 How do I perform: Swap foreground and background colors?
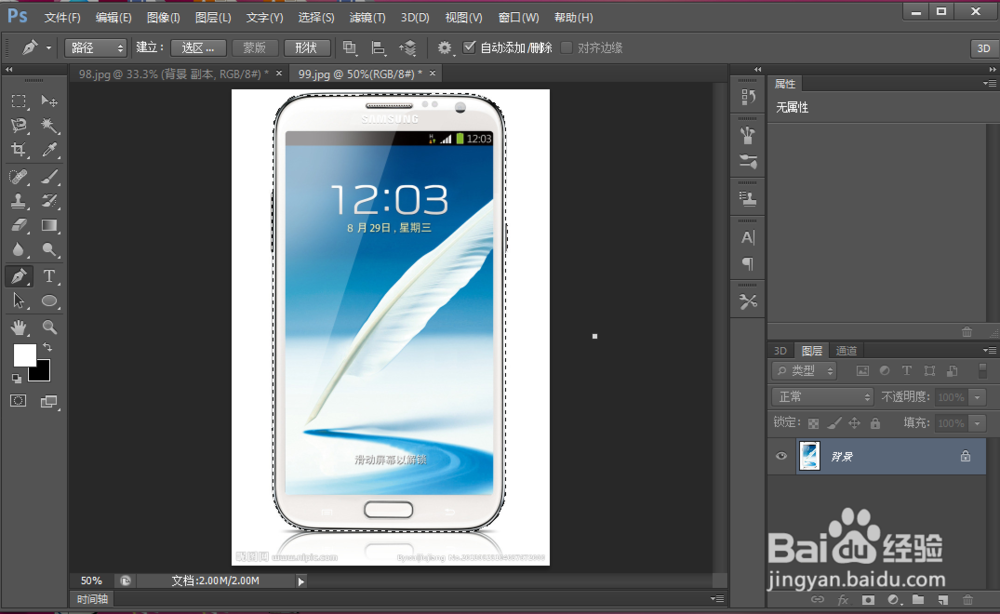click(x=47, y=347)
